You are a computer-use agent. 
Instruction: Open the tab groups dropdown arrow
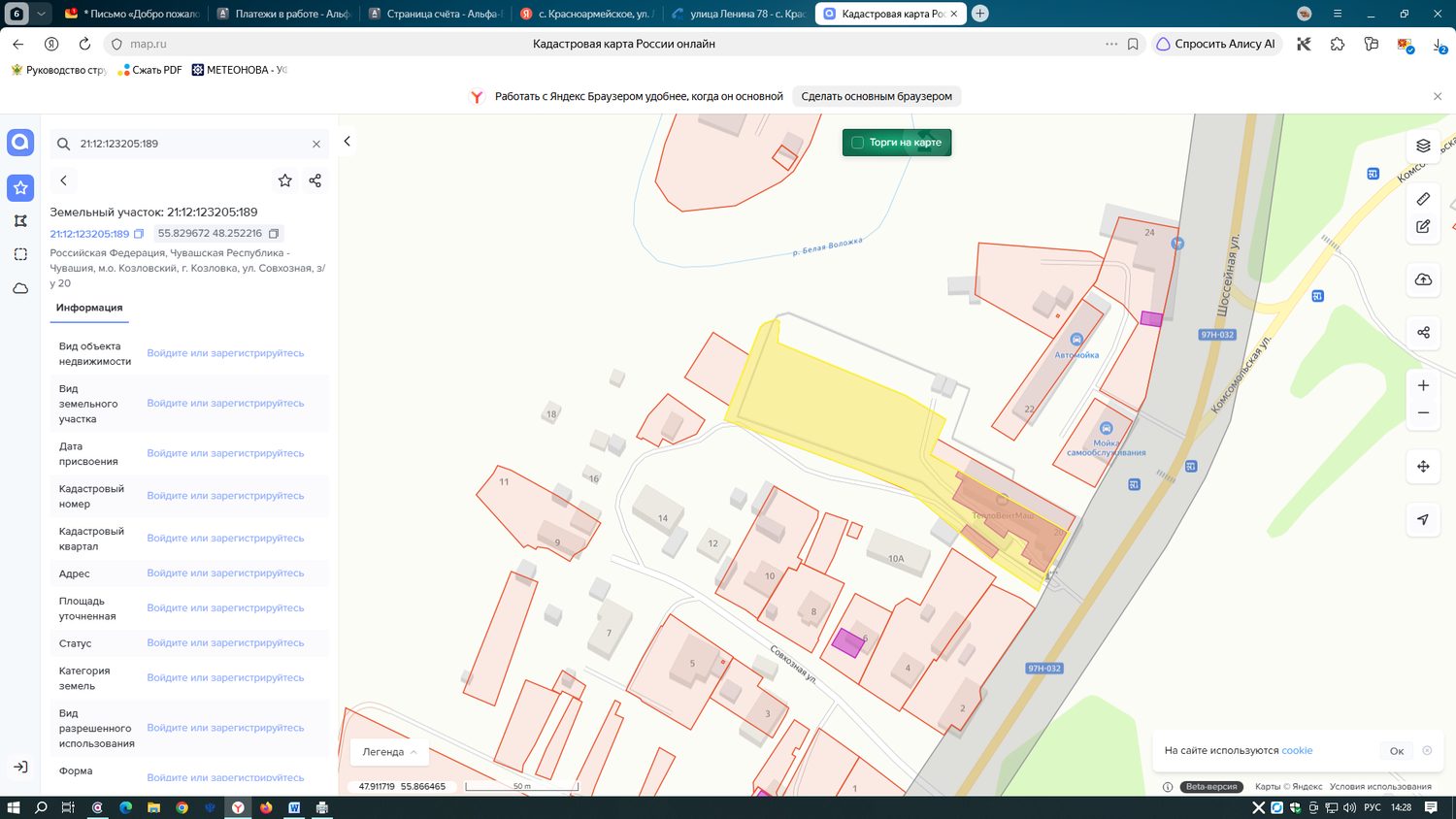[41, 14]
